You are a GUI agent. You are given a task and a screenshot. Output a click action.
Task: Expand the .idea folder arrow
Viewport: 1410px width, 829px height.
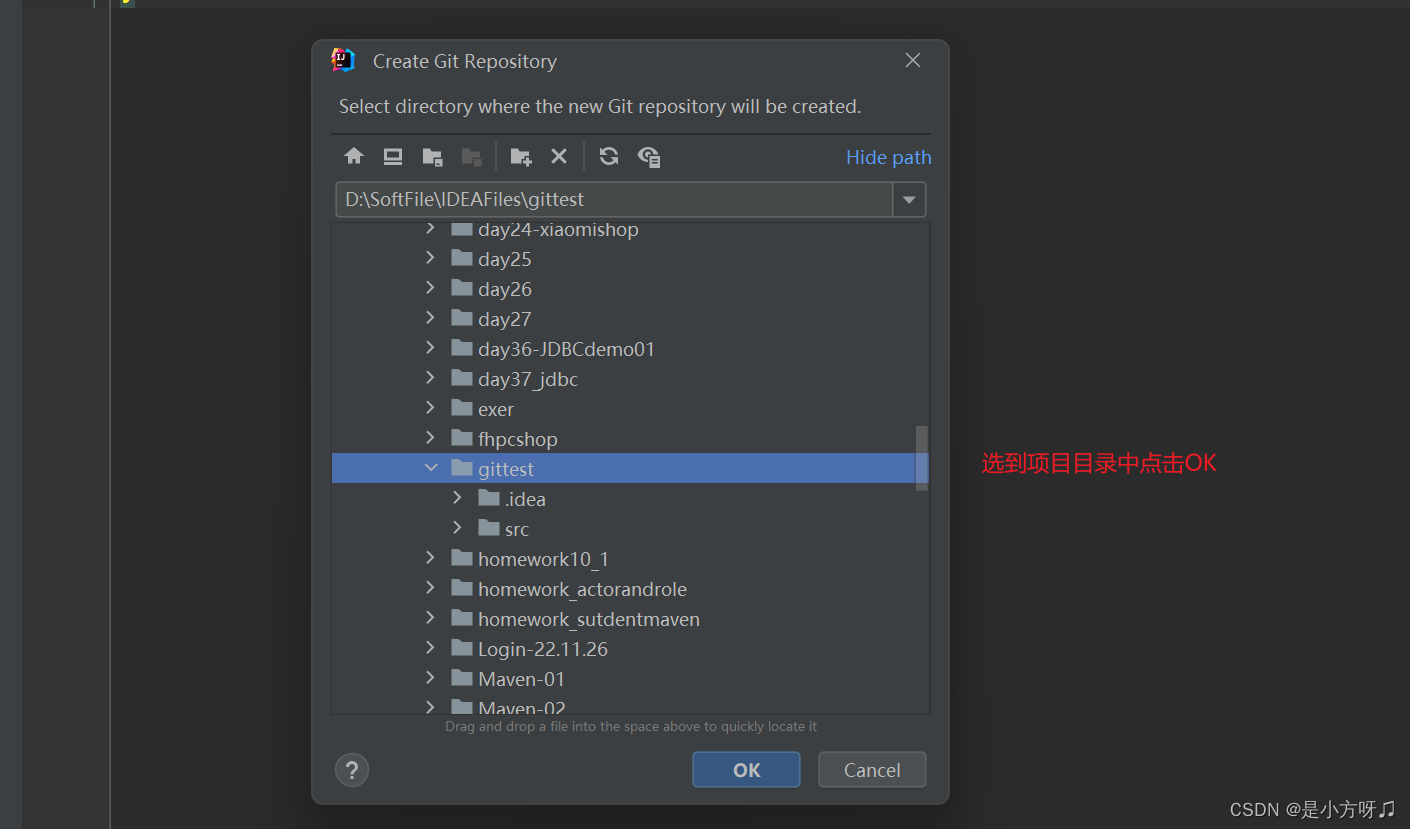tap(457, 498)
